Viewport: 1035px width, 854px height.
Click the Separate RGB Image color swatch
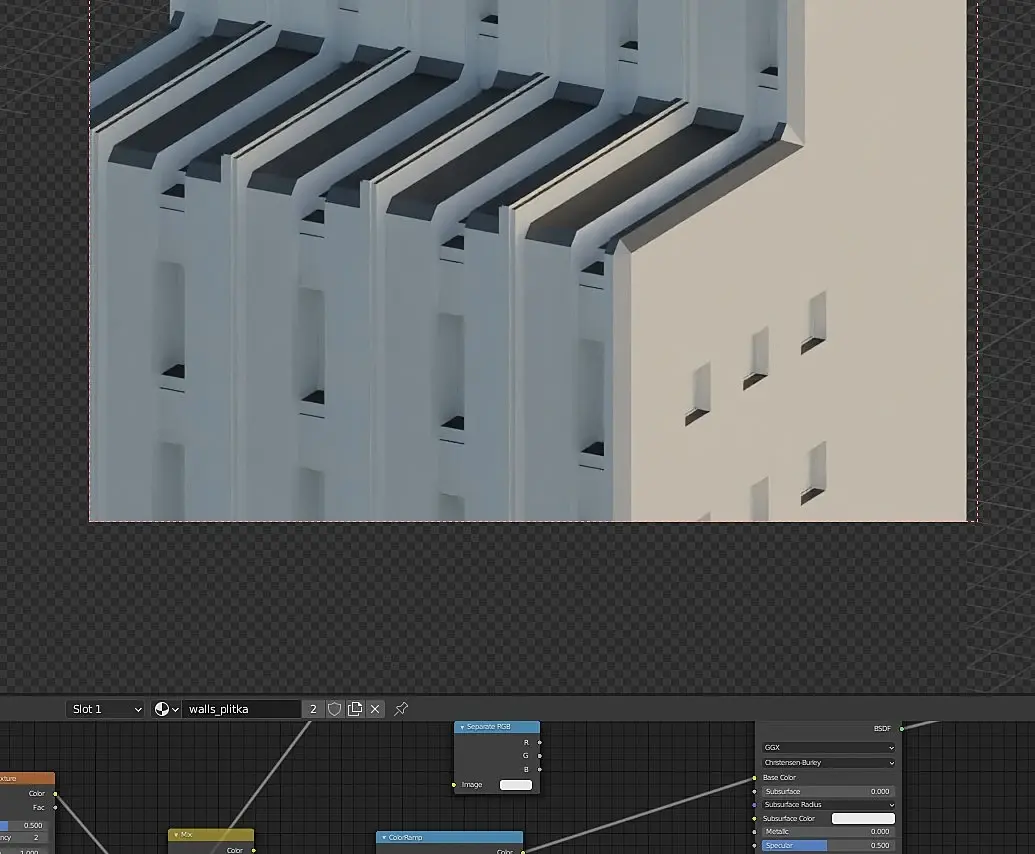(x=516, y=785)
